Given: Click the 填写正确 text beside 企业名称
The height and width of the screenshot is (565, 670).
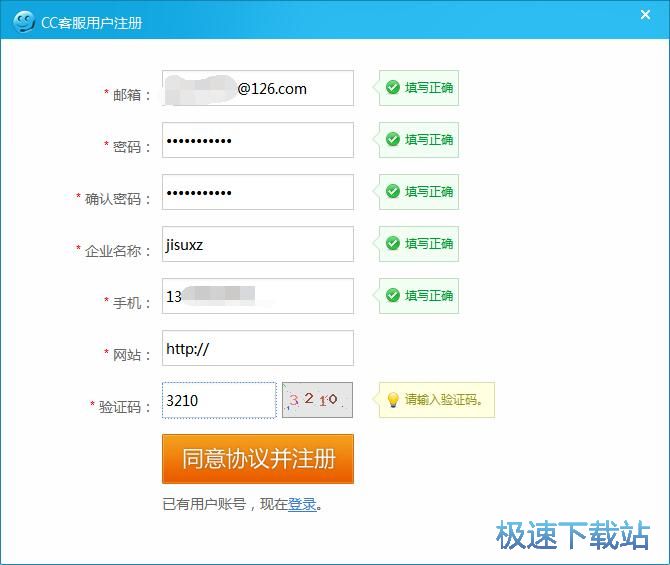Looking at the screenshot, I should tap(429, 244).
